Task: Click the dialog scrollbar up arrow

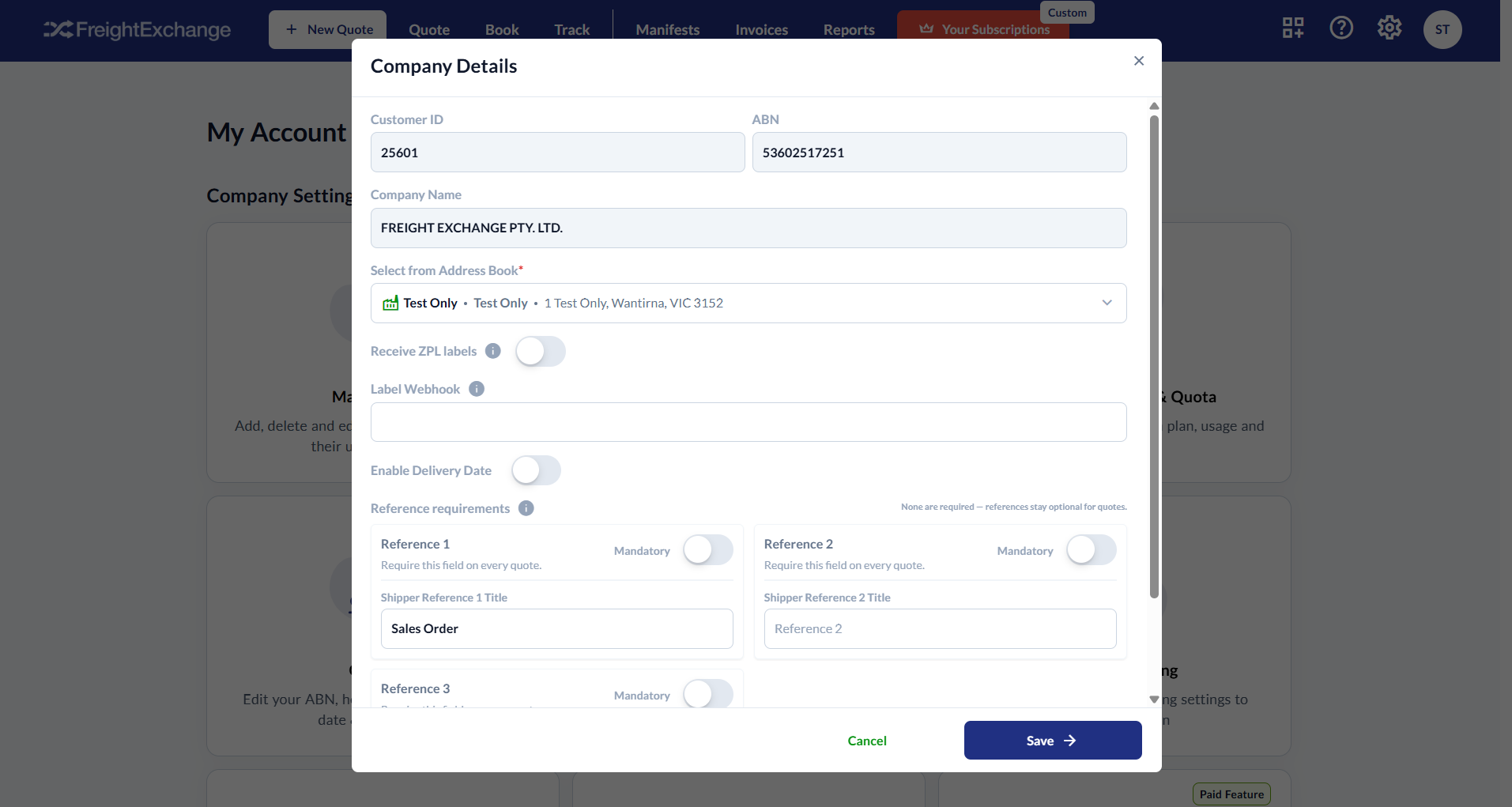Action: pyautogui.click(x=1154, y=106)
